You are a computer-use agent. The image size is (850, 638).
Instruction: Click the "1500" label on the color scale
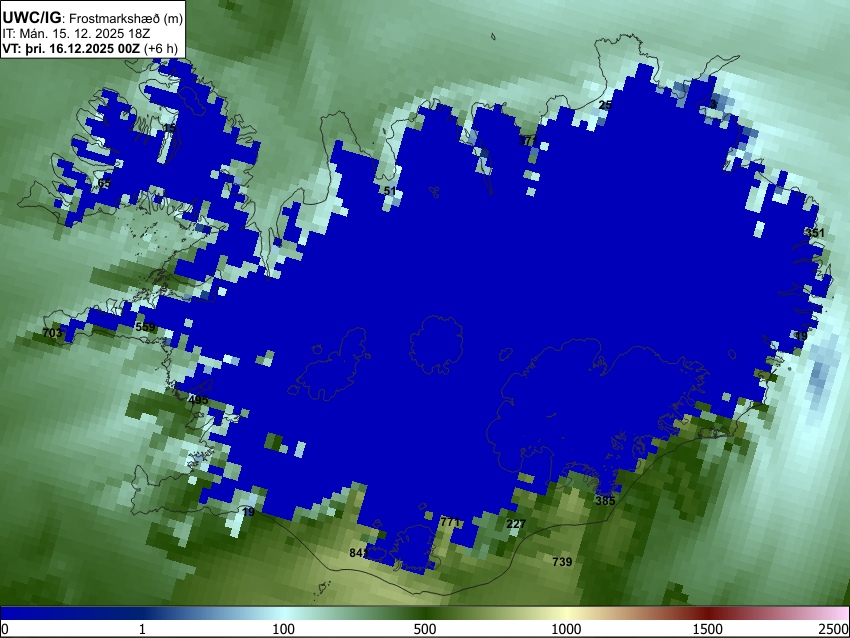pyautogui.click(x=708, y=629)
